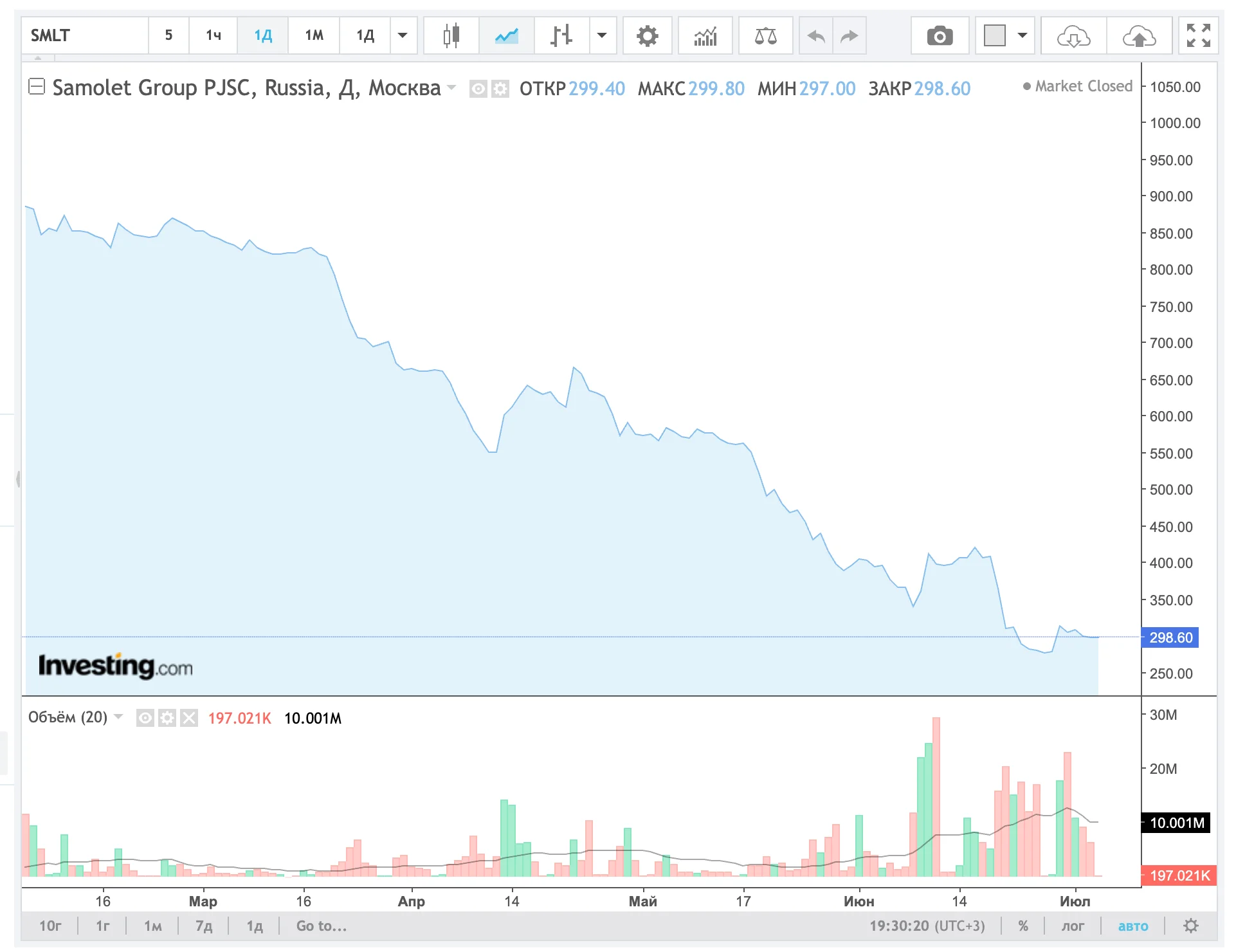Screen dimensions: 1245x952
Task: Load chart with cloud download icon
Action: [1073, 35]
